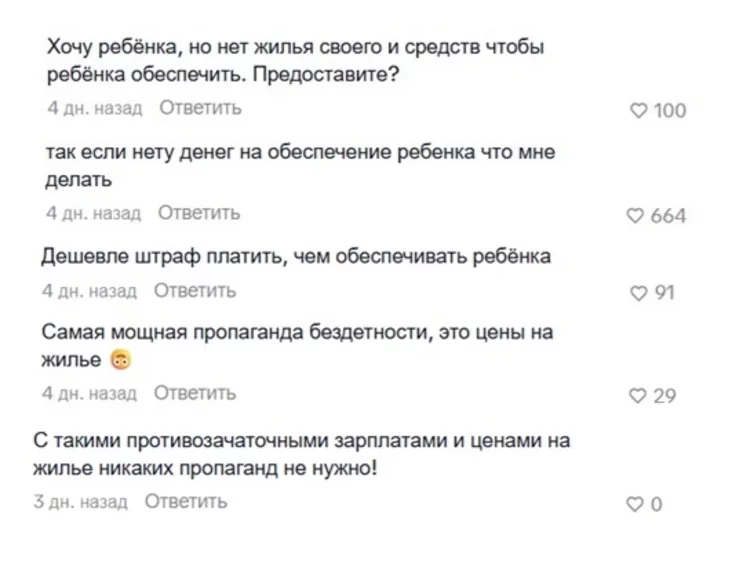Click the timestamp below the "Дешевле штраф платить" comment
This screenshot has height=567, width=732.
pos(89,291)
